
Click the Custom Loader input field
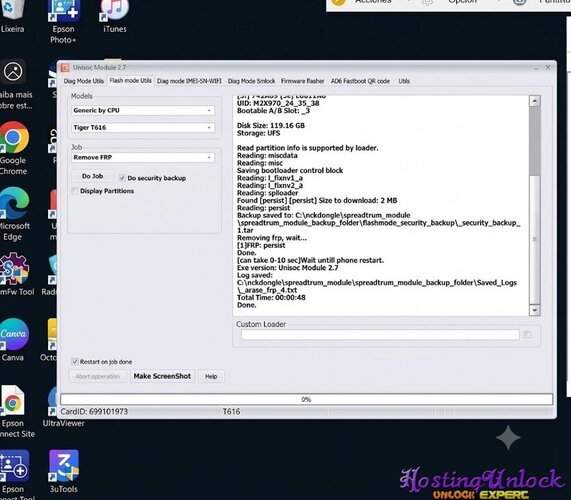(x=380, y=335)
